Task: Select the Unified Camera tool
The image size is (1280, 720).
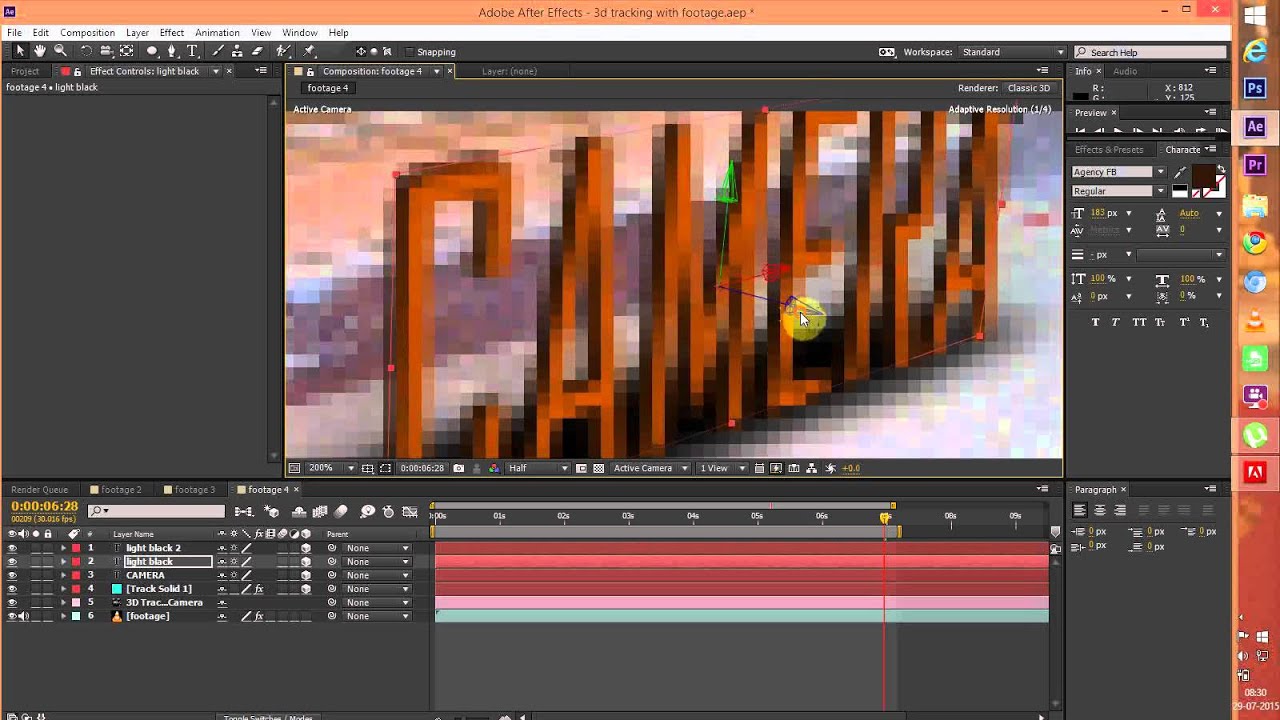Action: click(106, 51)
